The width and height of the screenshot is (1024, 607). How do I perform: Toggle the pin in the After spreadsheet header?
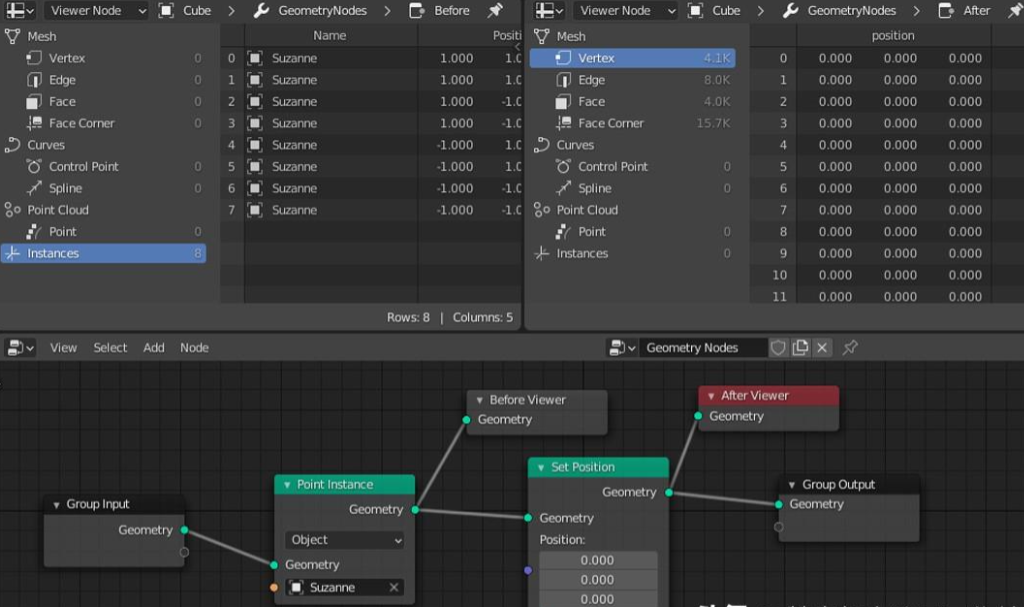pyautogui.click(x=1014, y=11)
